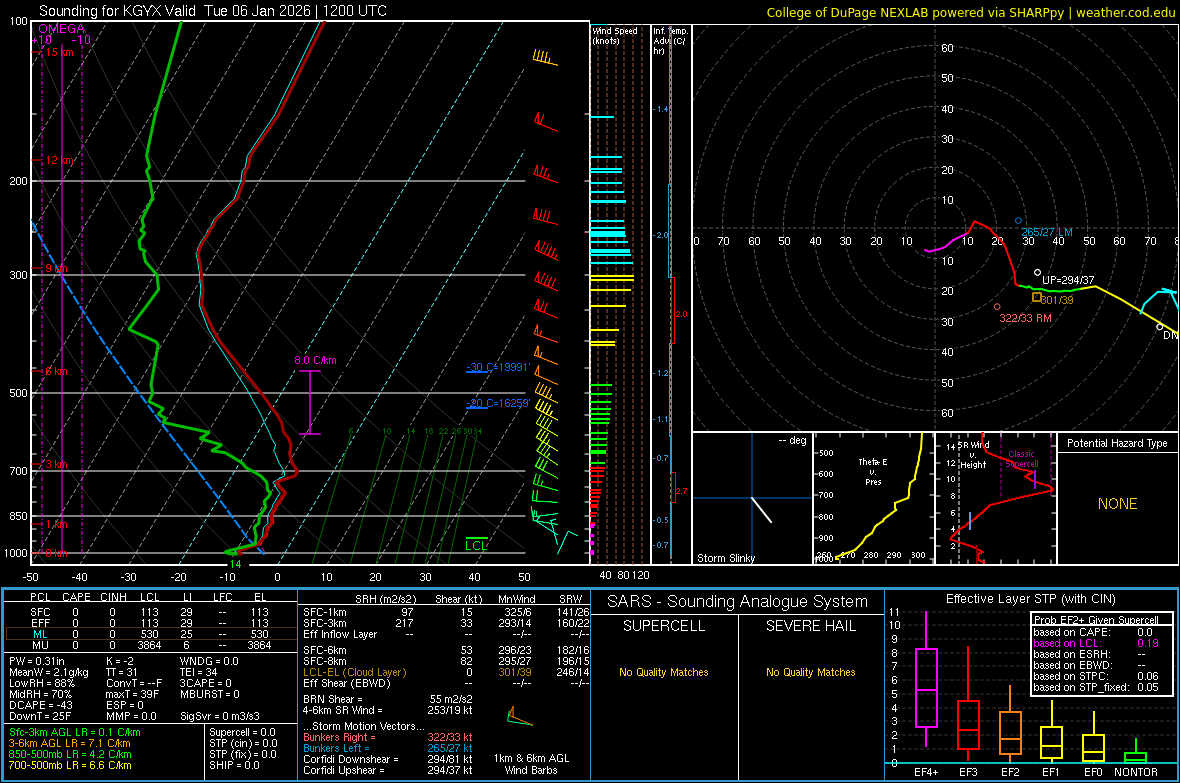1180x783 pixels.
Task: Click the magenta 'based on LCL:' row
Action: pyautogui.click(x=1096, y=644)
